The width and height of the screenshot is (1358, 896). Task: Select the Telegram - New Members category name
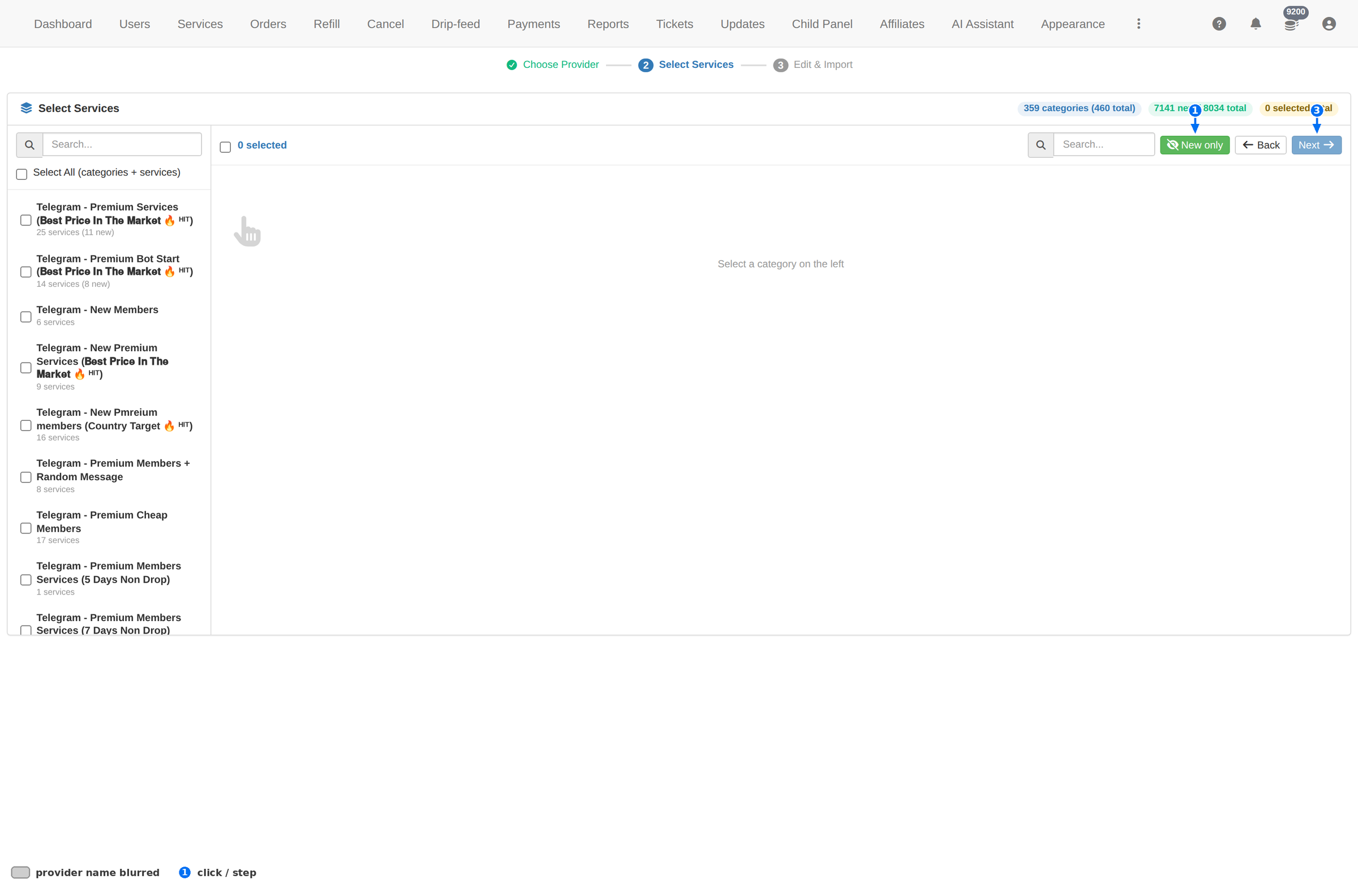(97, 310)
